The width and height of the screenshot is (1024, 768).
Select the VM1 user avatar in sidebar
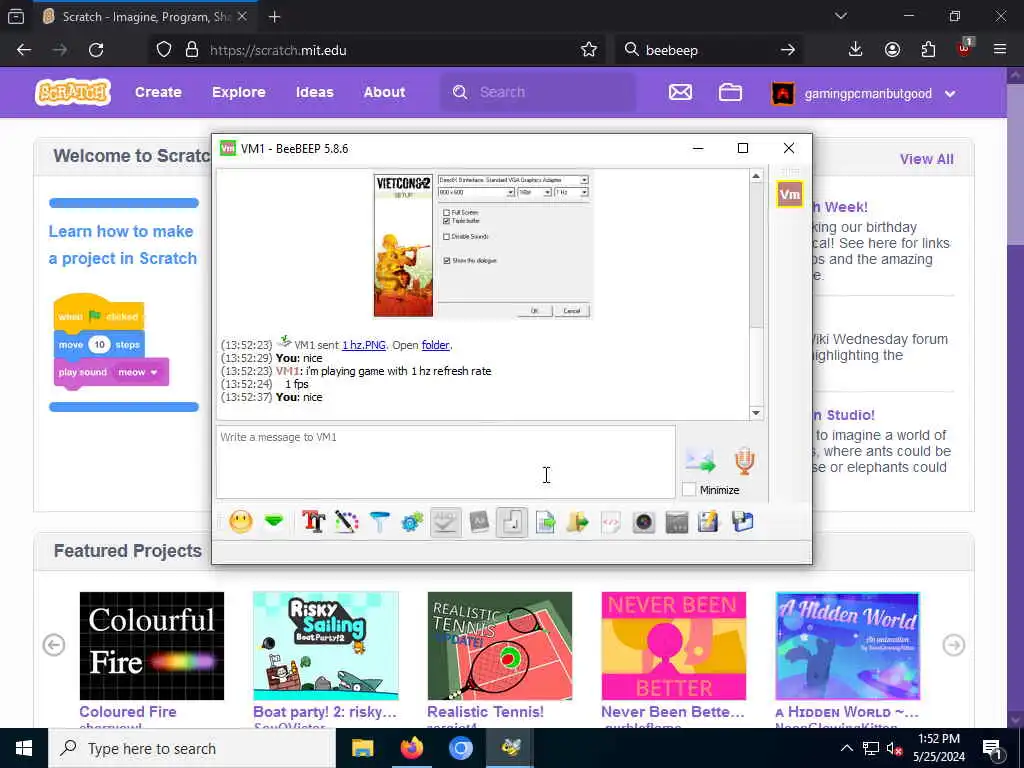pos(790,194)
